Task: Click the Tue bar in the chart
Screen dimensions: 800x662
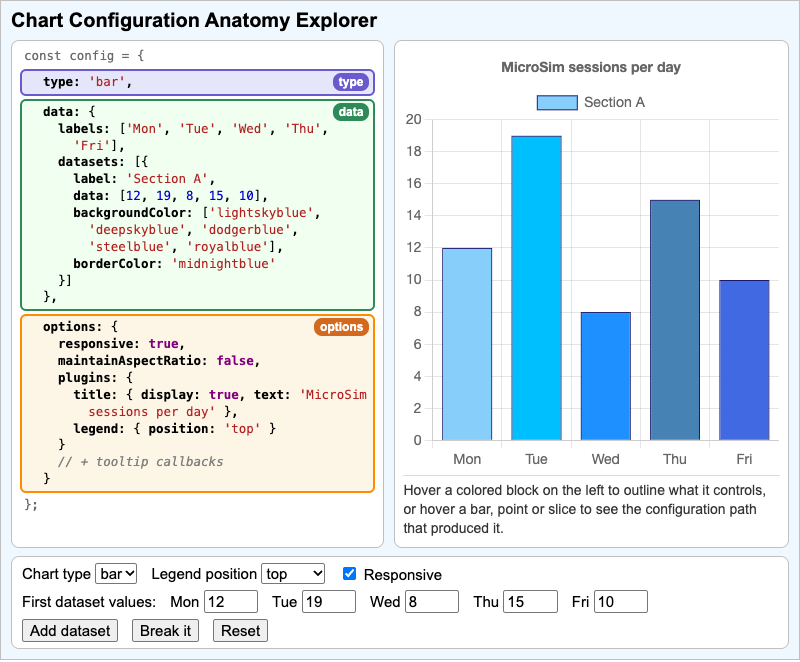Action: (536, 288)
